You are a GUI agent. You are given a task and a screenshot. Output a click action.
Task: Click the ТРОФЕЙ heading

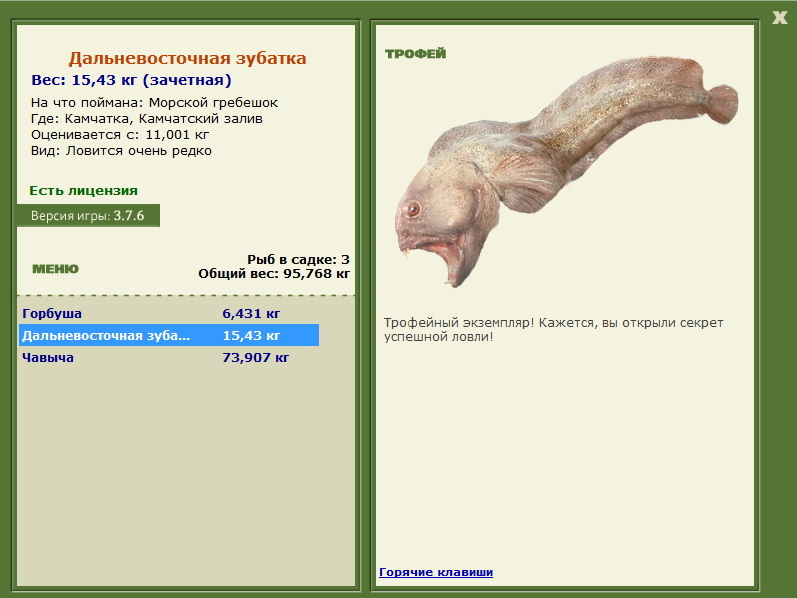(x=415, y=53)
